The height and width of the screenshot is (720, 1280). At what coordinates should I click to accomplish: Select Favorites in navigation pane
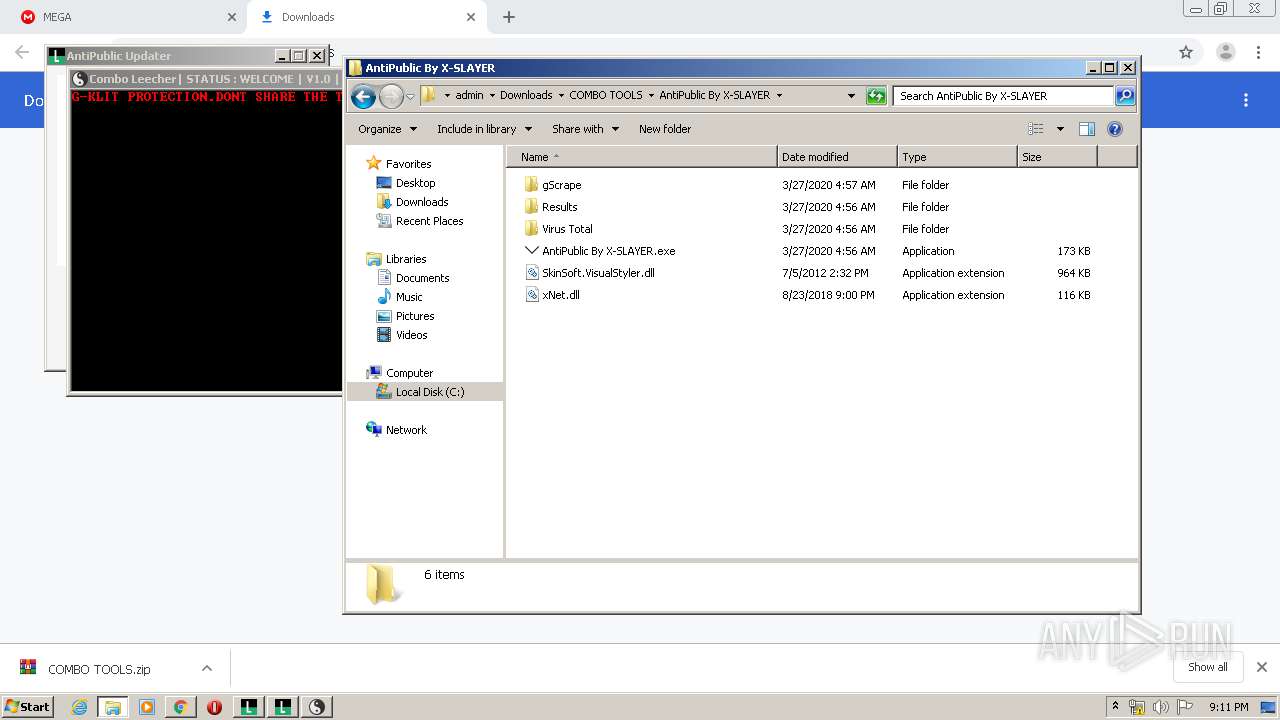[399, 164]
